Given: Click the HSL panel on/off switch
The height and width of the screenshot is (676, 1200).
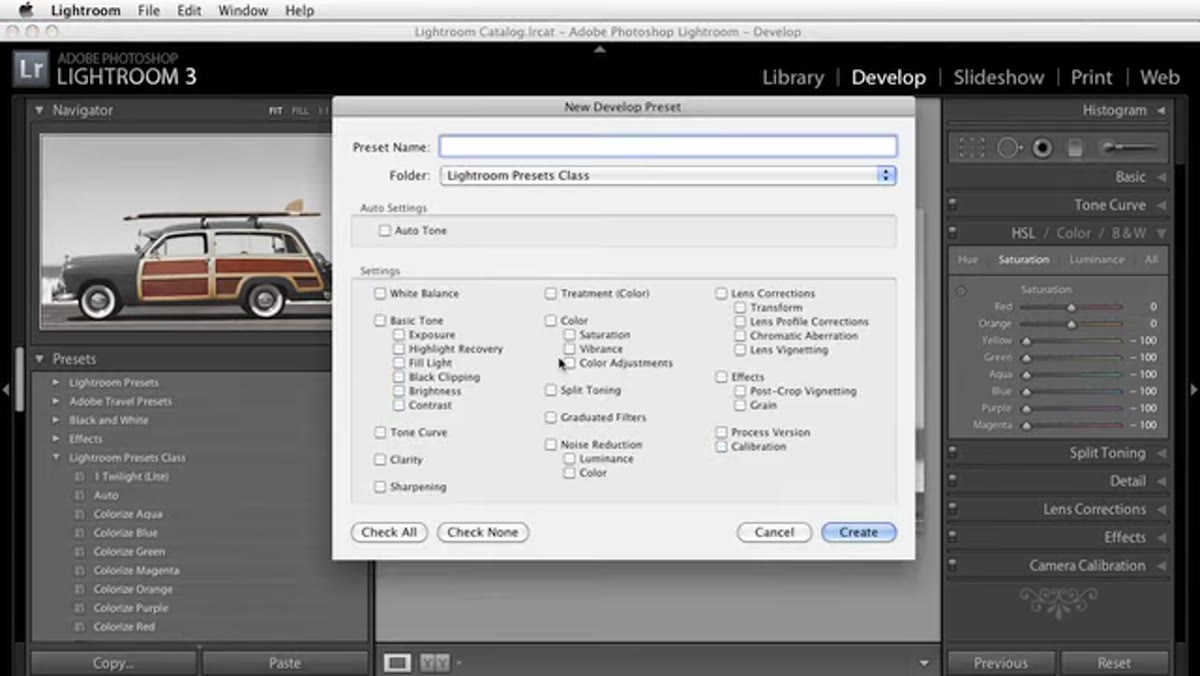Looking at the screenshot, I should [x=952, y=233].
